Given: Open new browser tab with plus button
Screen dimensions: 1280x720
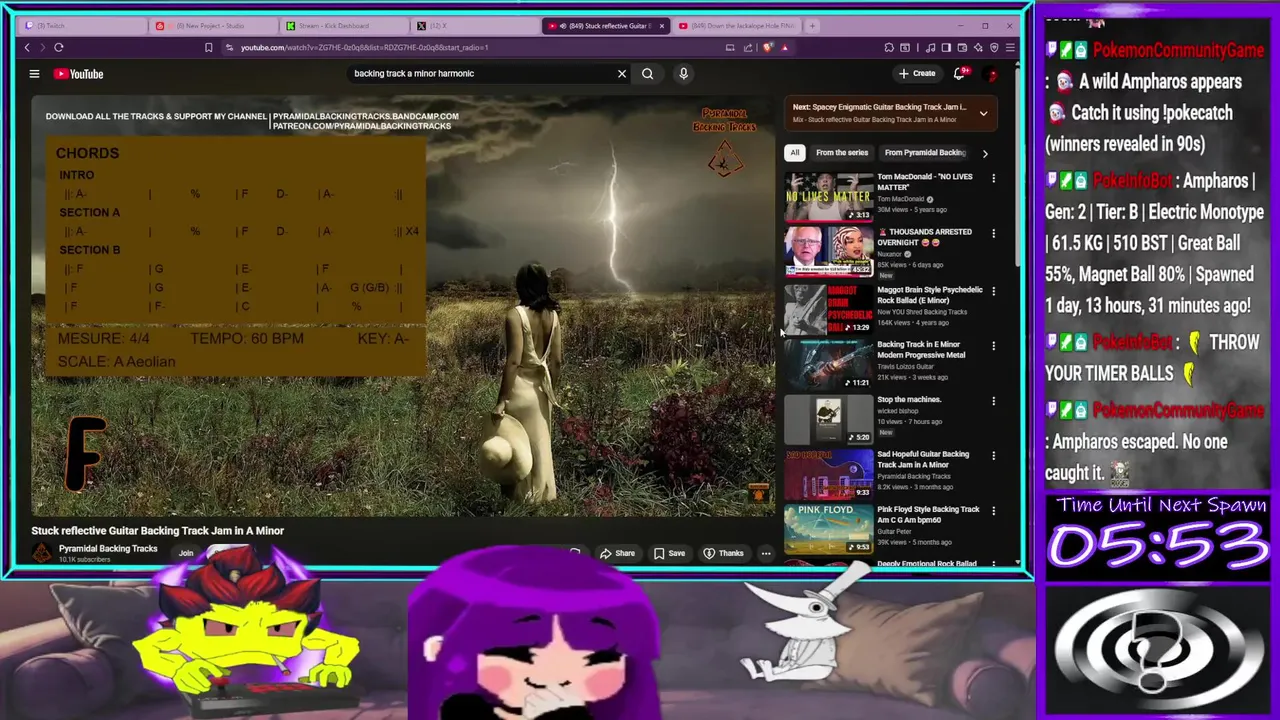Looking at the screenshot, I should (812, 25).
